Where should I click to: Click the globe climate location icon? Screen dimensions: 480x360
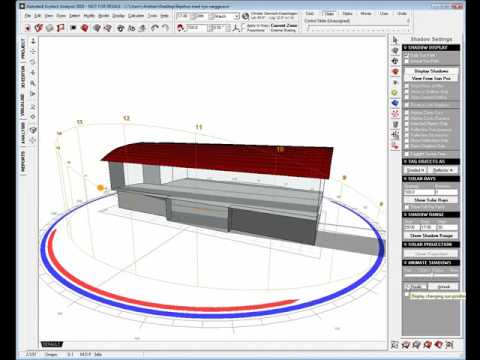click(x=246, y=16)
